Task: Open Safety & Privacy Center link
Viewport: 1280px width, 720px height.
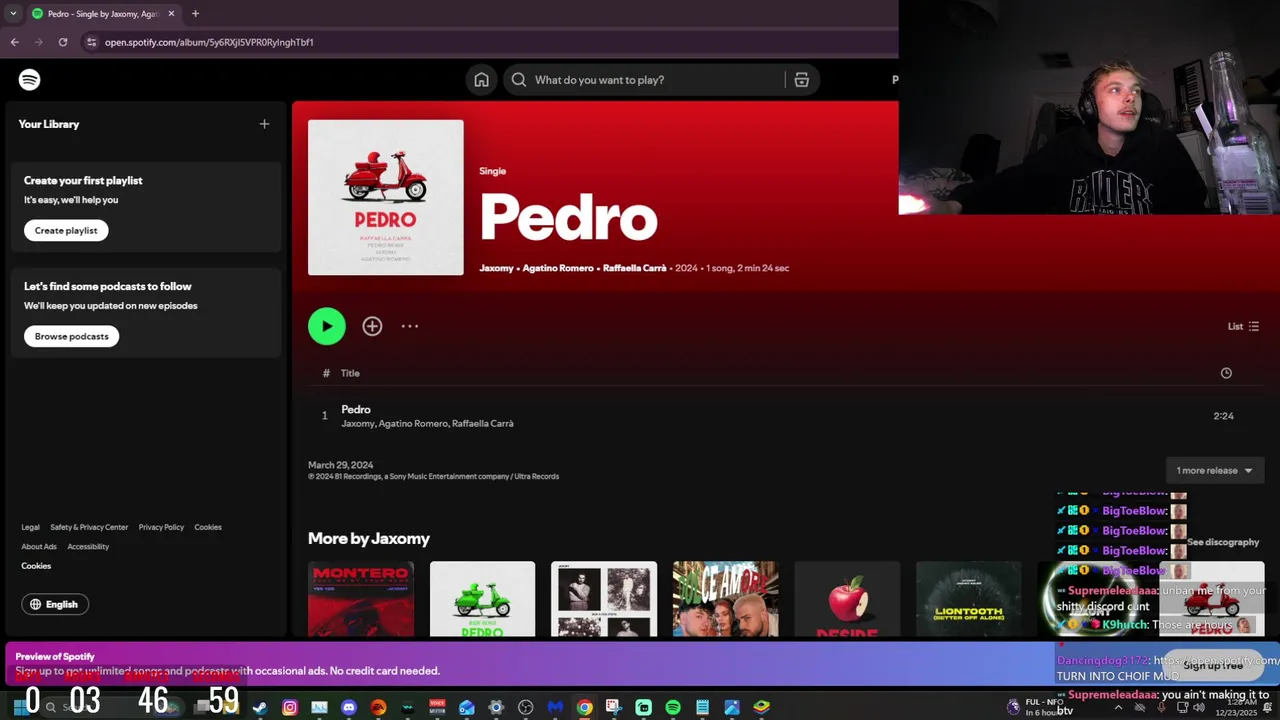Action: click(89, 527)
